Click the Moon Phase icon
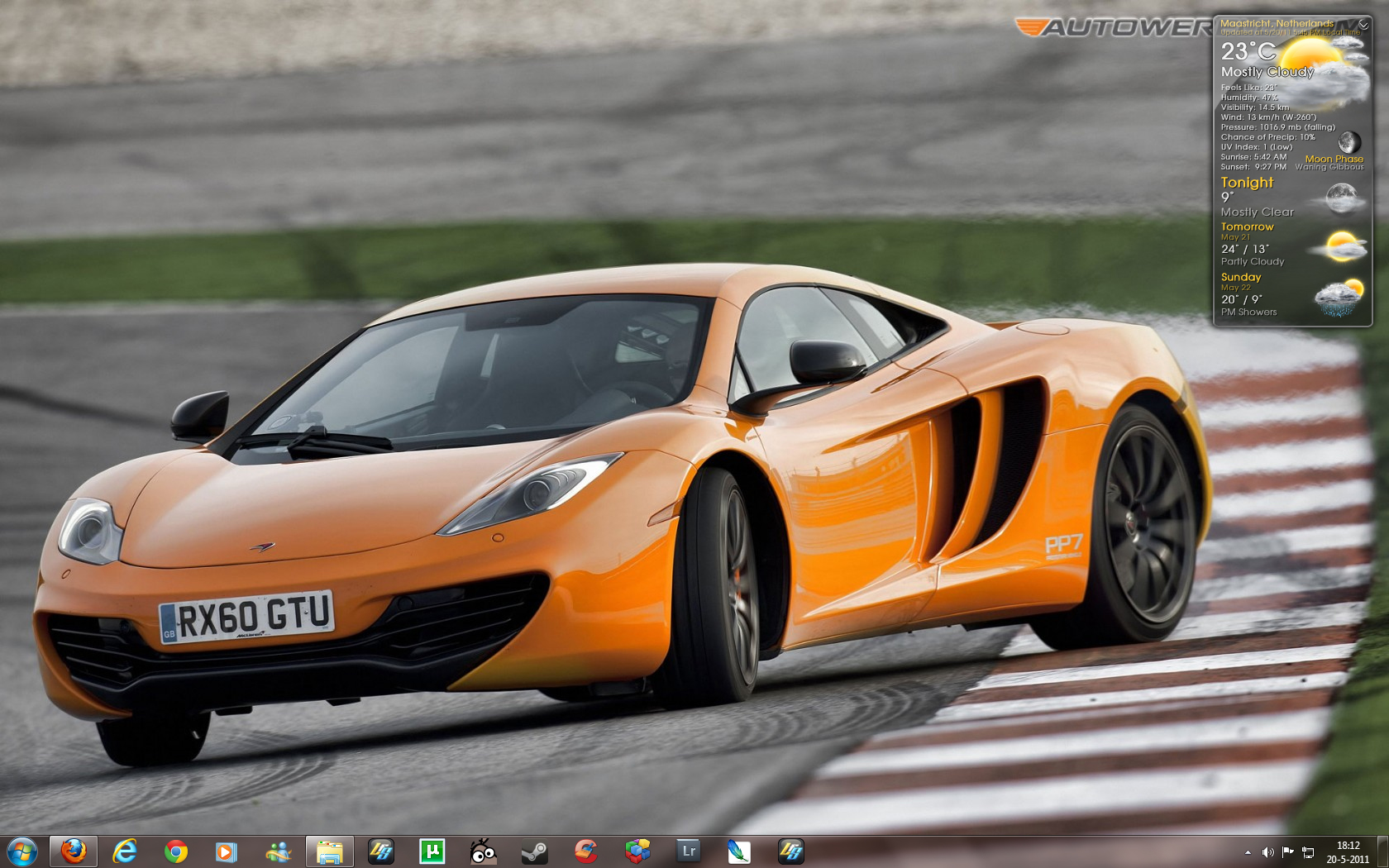This screenshot has width=1389, height=868. click(x=1349, y=141)
